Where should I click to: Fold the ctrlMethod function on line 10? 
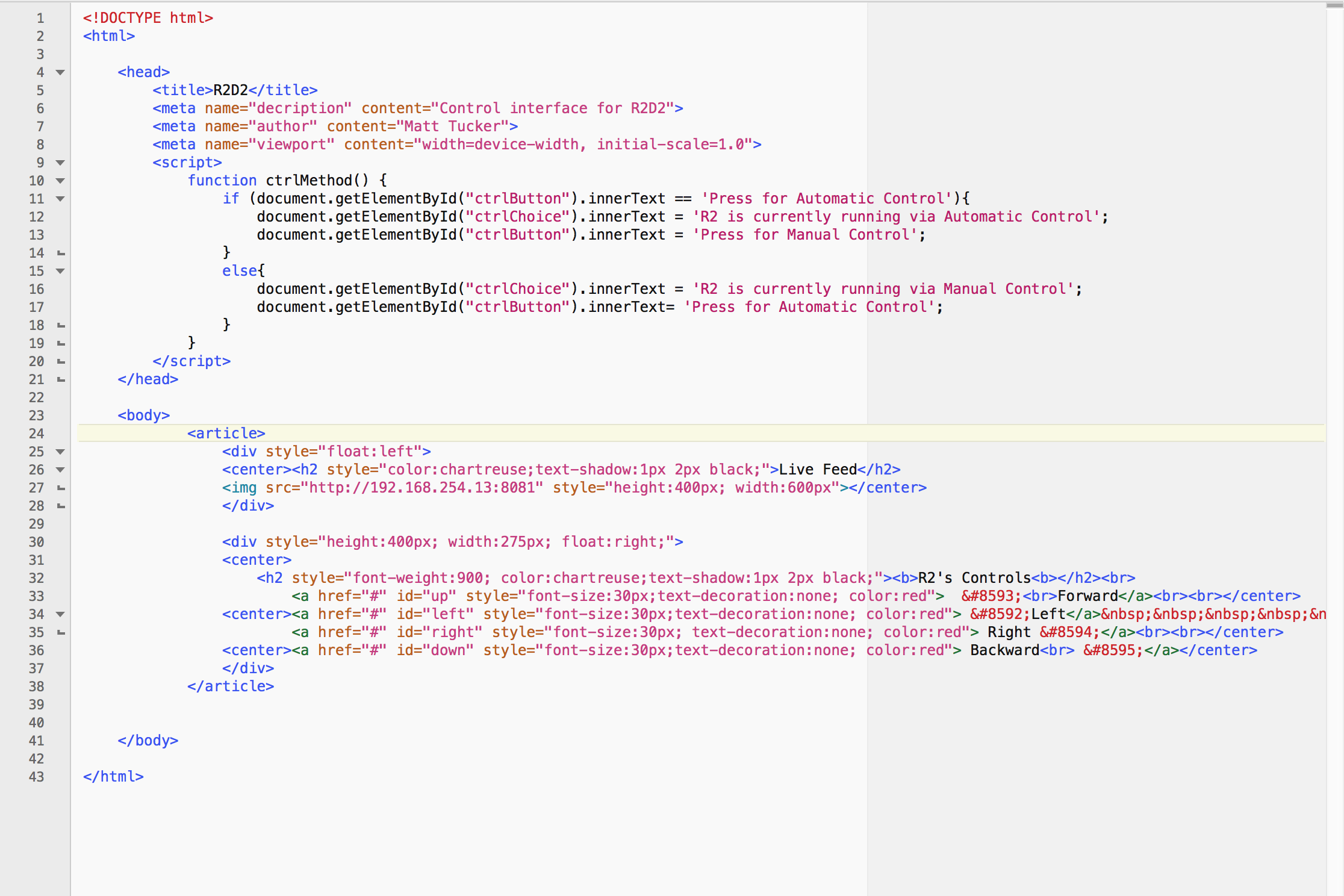pos(60,181)
